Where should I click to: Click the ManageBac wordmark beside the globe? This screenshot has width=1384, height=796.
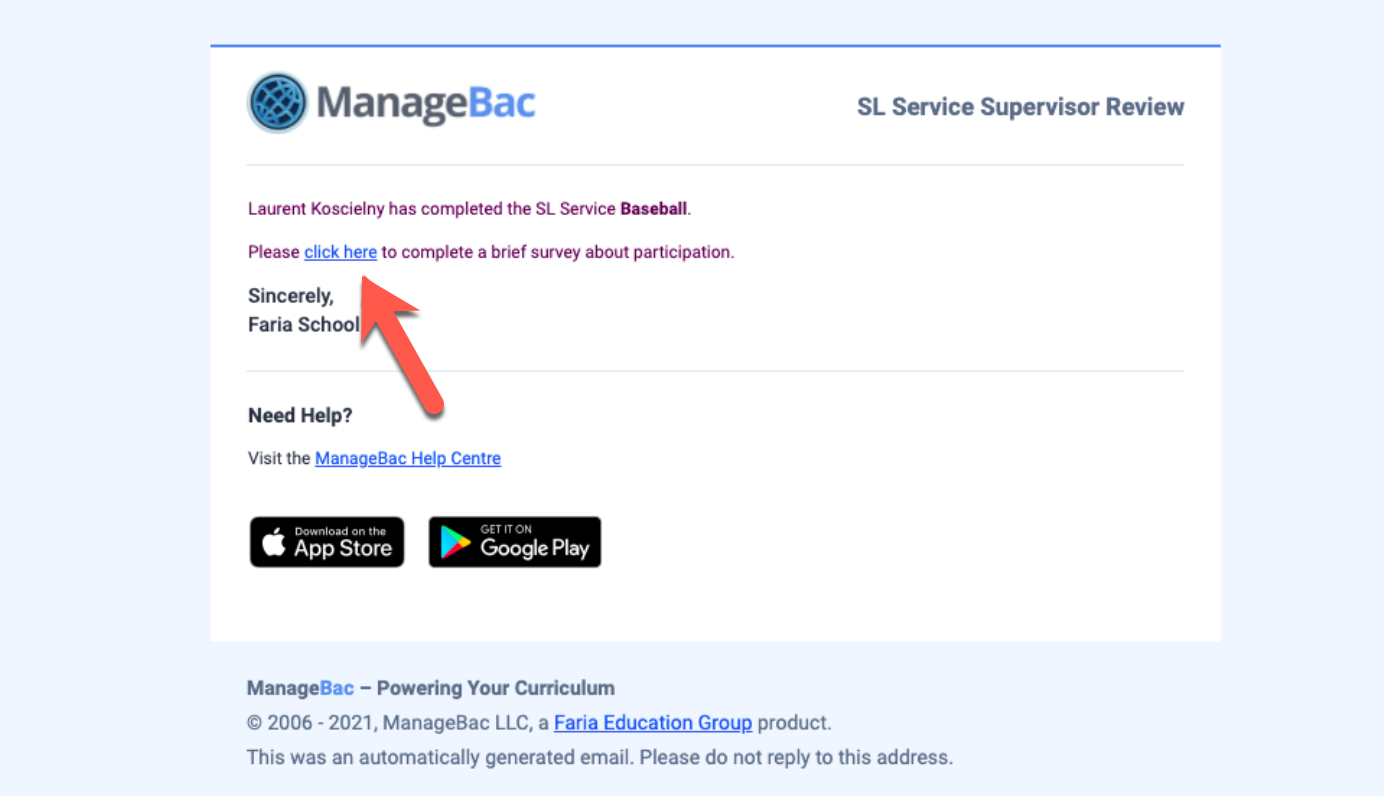(x=426, y=103)
